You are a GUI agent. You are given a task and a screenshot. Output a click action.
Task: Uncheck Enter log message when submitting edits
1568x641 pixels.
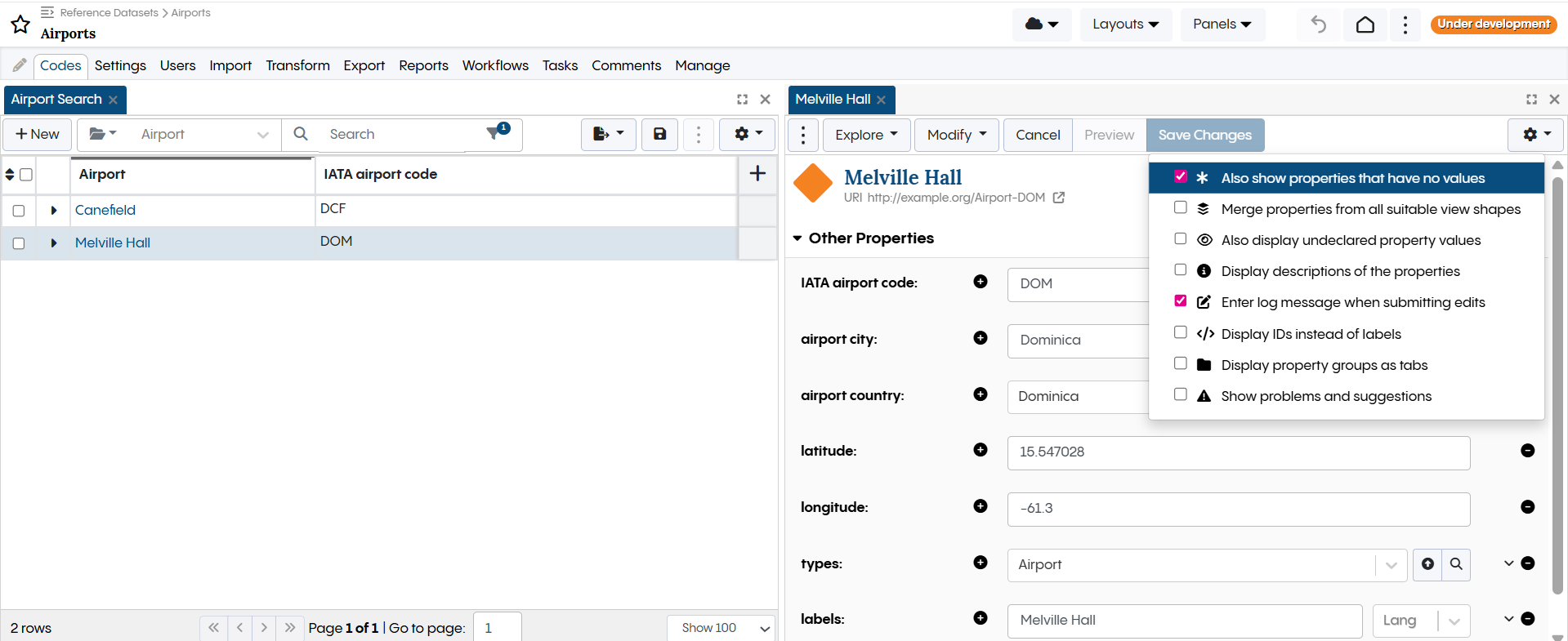1180,301
